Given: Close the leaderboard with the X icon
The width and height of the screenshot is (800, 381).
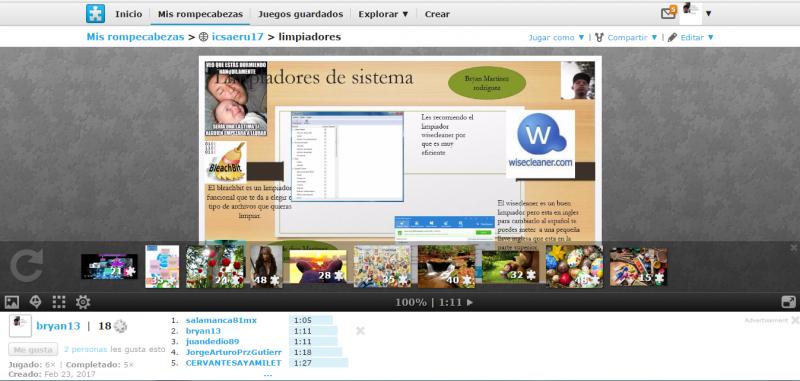Looking at the screenshot, I should tap(360, 331).
